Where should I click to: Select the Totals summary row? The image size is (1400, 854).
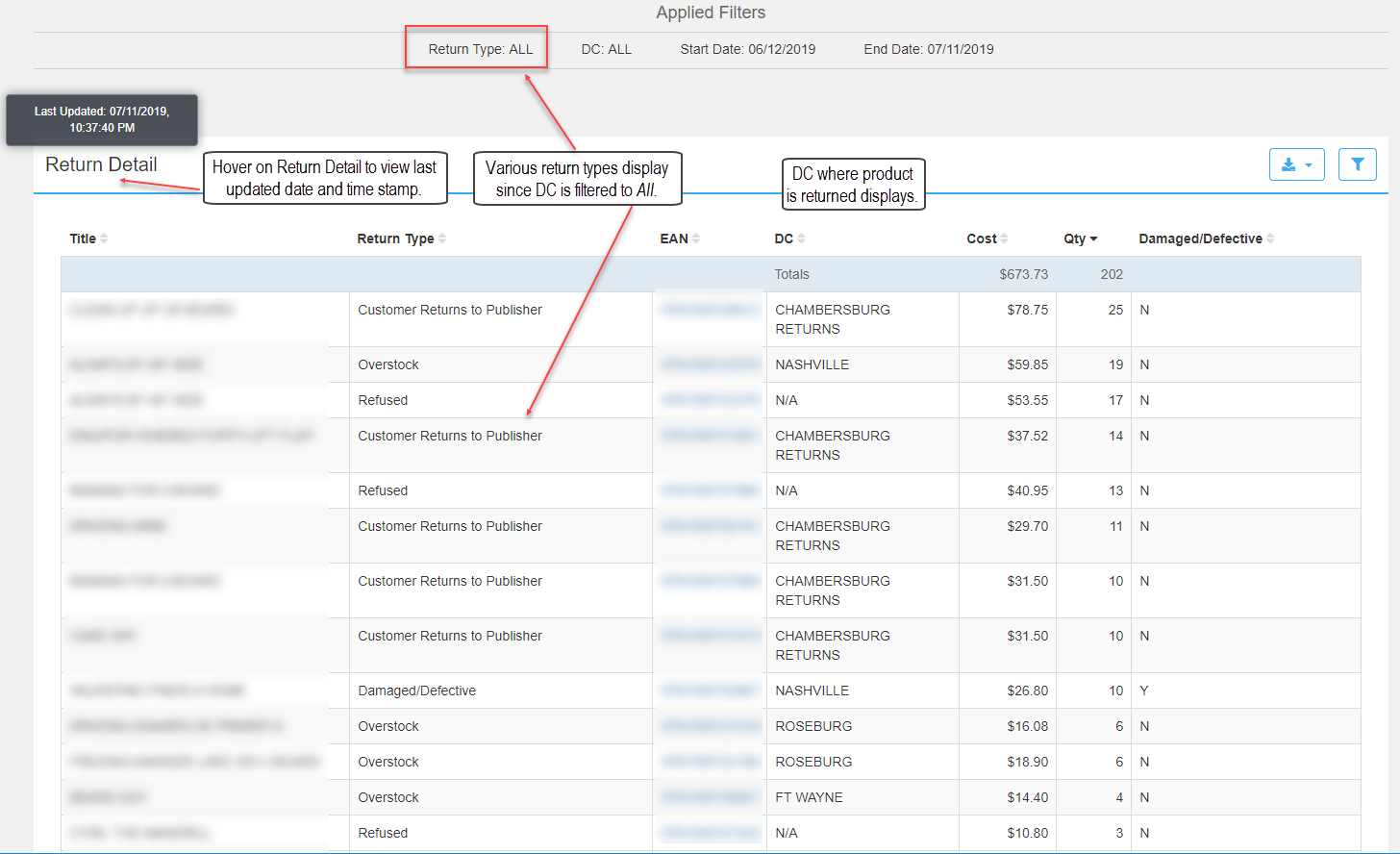[x=791, y=274]
